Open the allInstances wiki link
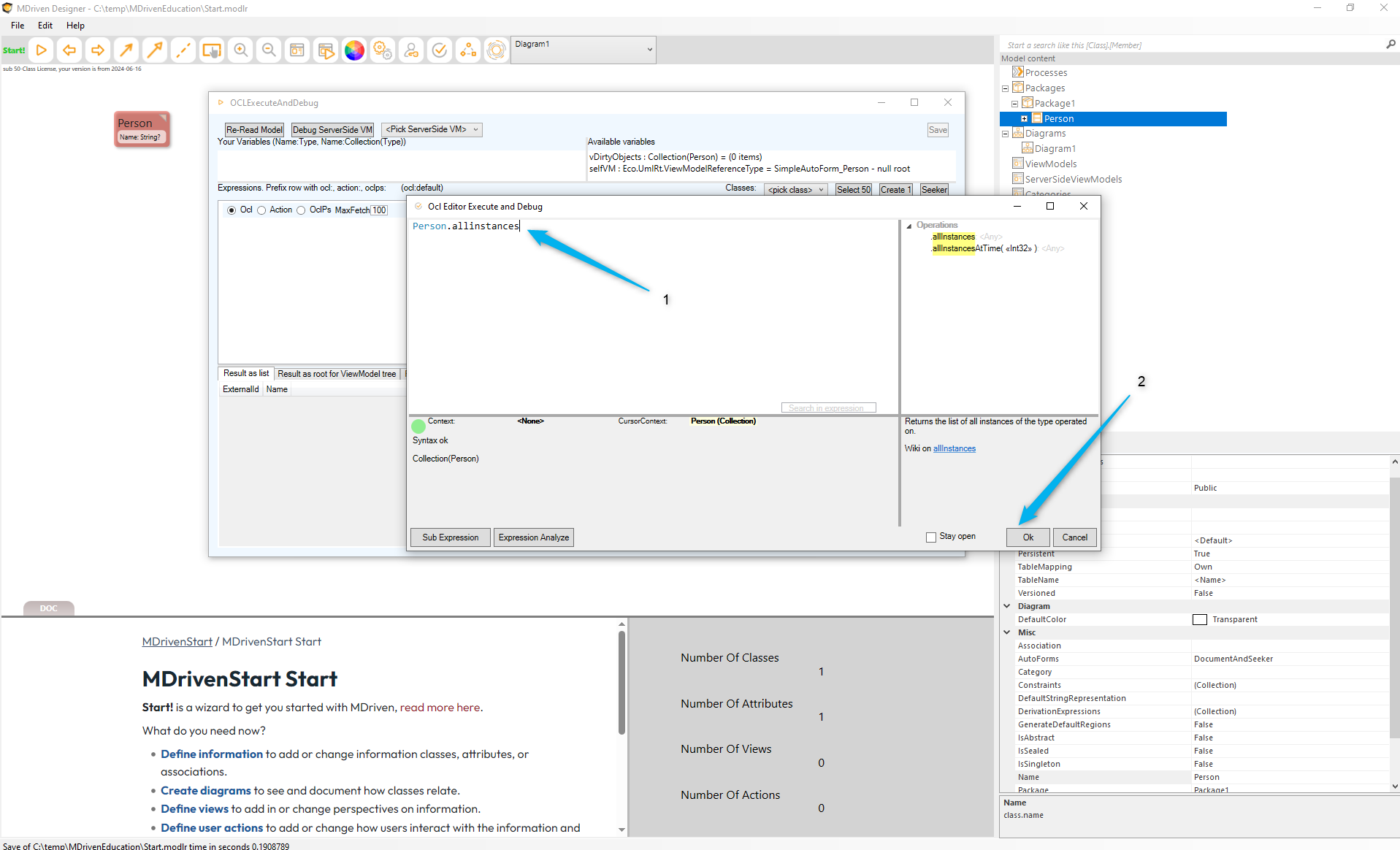This screenshot has height=850, width=1400. pyautogui.click(x=954, y=449)
